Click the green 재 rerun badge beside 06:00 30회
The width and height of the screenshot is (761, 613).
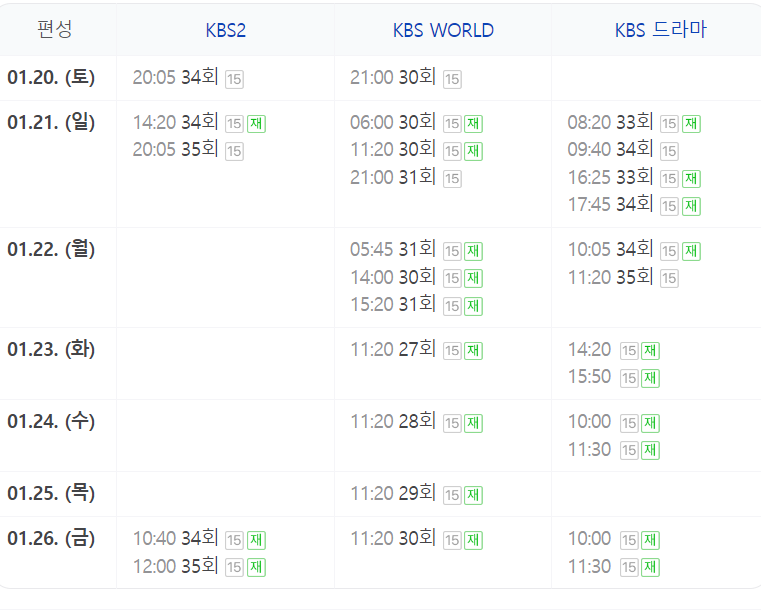point(473,124)
